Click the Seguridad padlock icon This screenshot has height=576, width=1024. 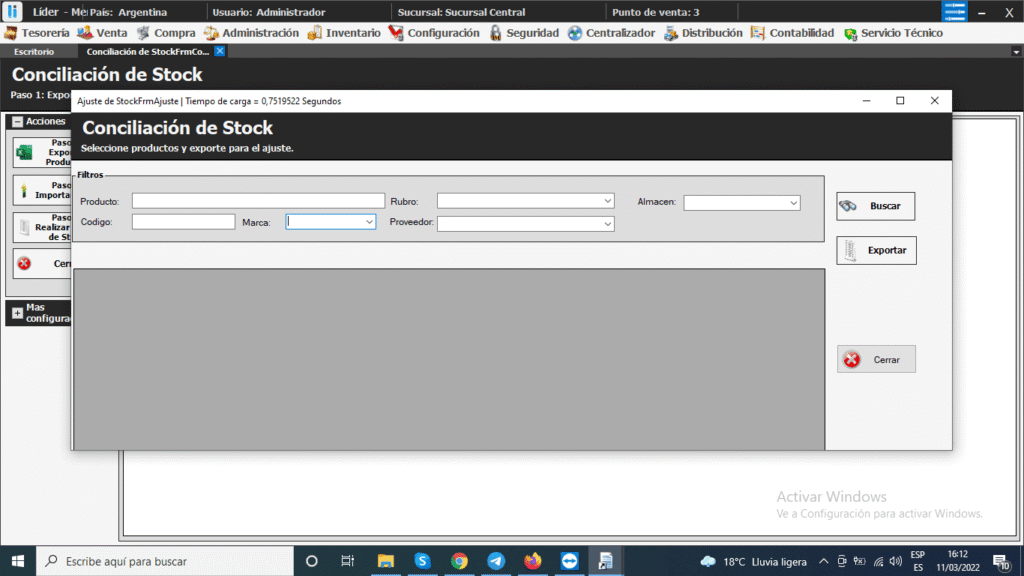(495, 33)
